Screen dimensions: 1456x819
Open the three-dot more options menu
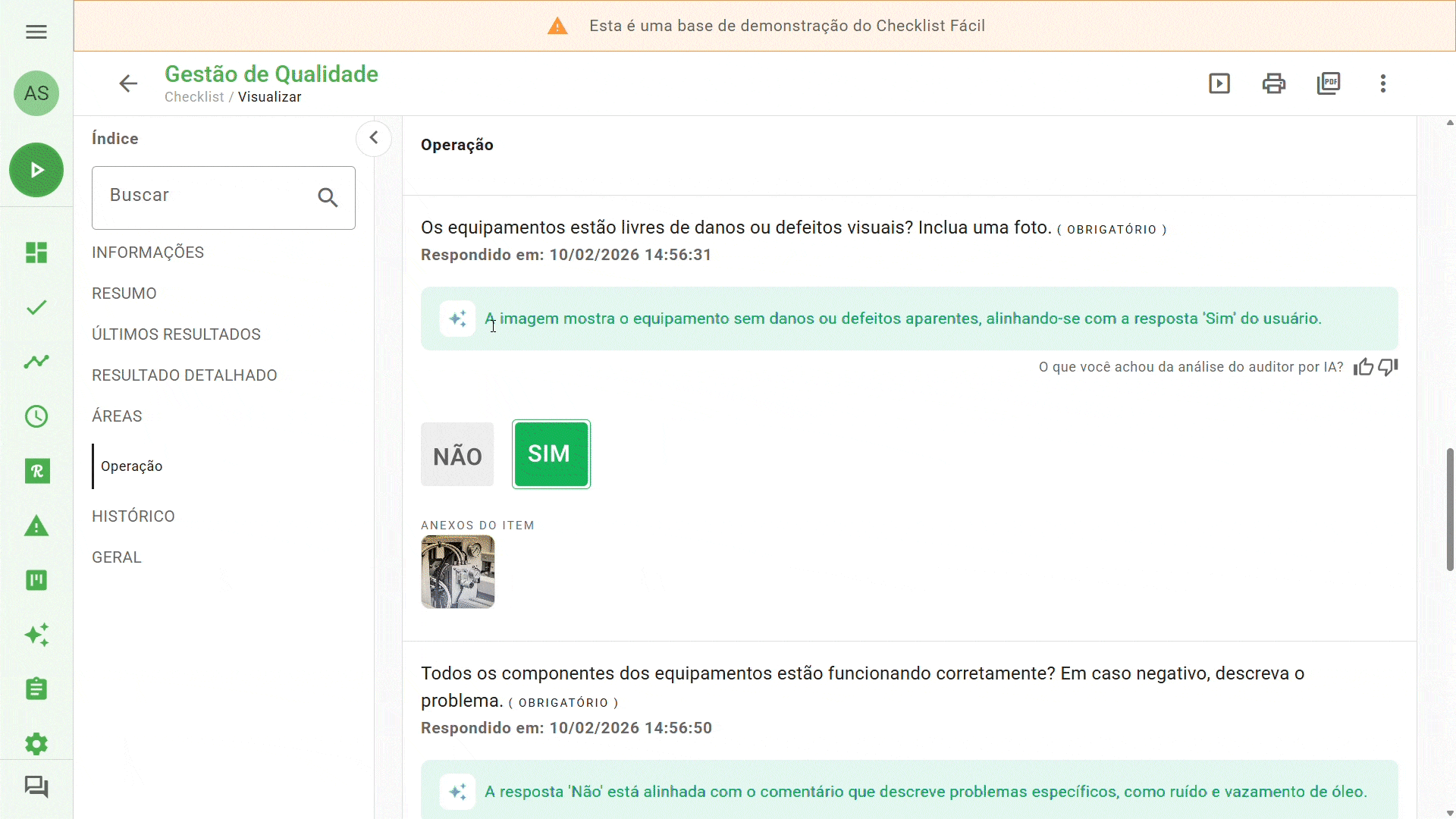tap(1383, 83)
